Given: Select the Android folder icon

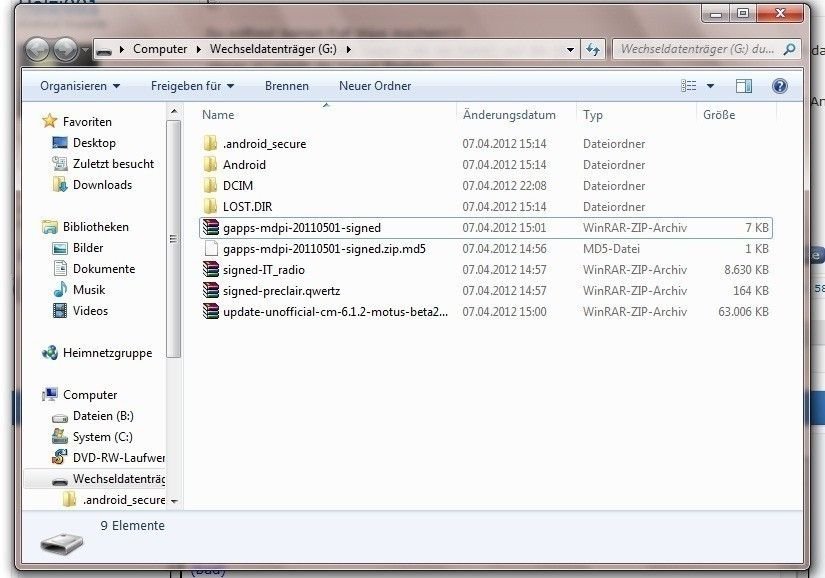Looking at the screenshot, I should (210, 164).
